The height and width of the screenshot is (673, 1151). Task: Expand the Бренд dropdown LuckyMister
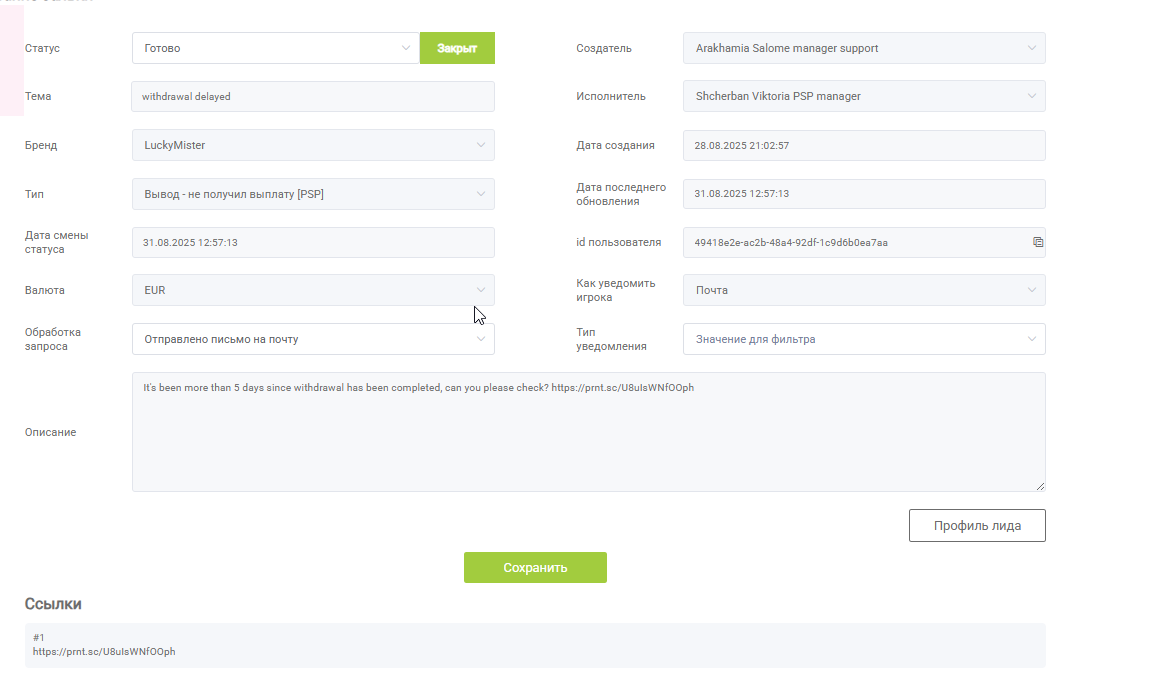coord(313,145)
